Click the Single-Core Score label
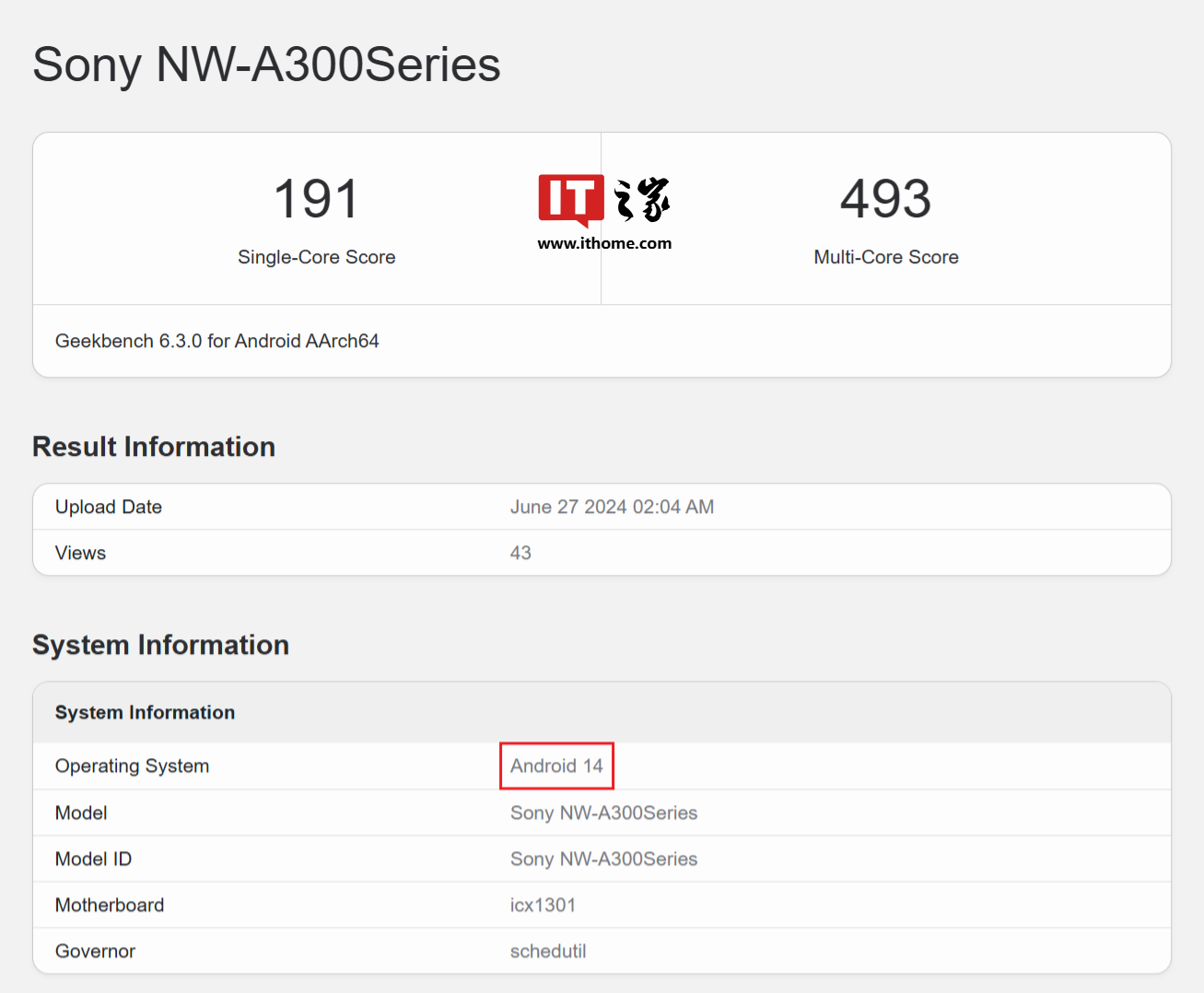 click(316, 257)
